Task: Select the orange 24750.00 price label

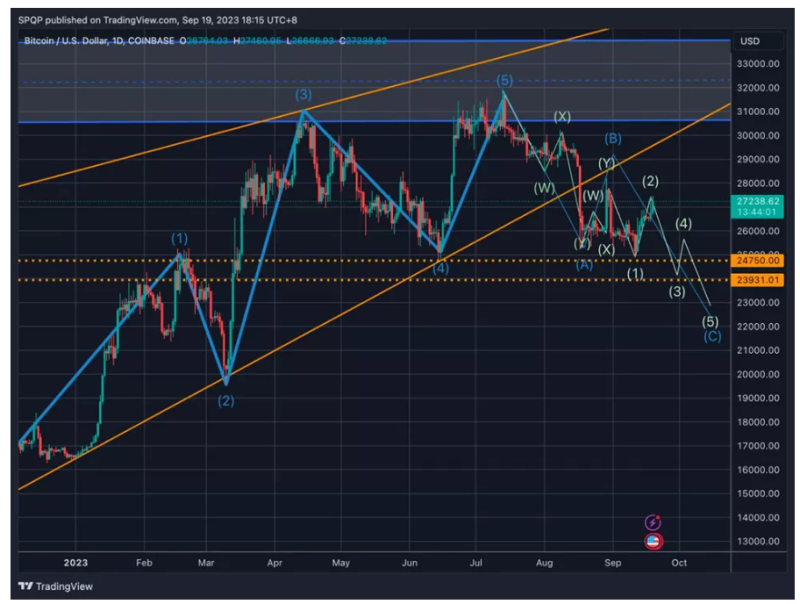Action: tap(757, 260)
